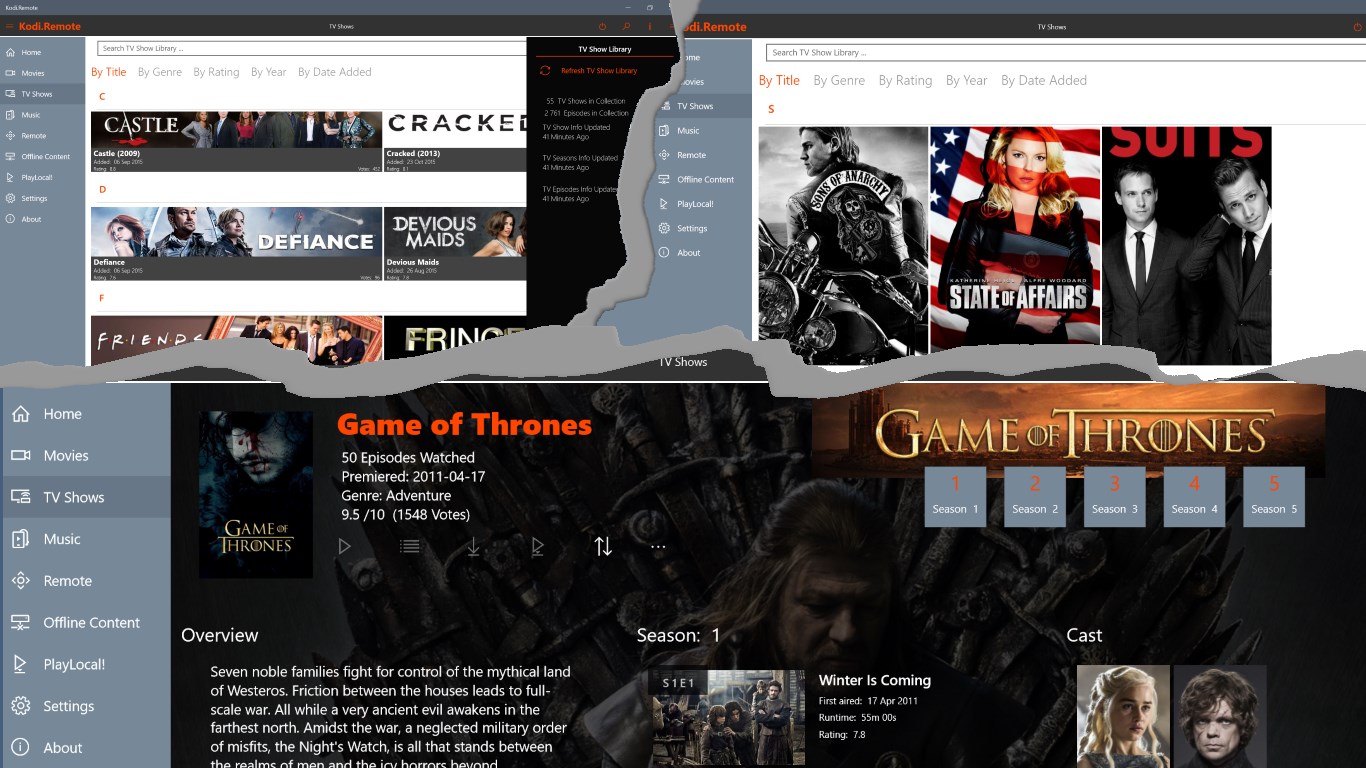Click Refresh TV Show Library link text
Screen dimensions: 1366x768
[x=599, y=71]
